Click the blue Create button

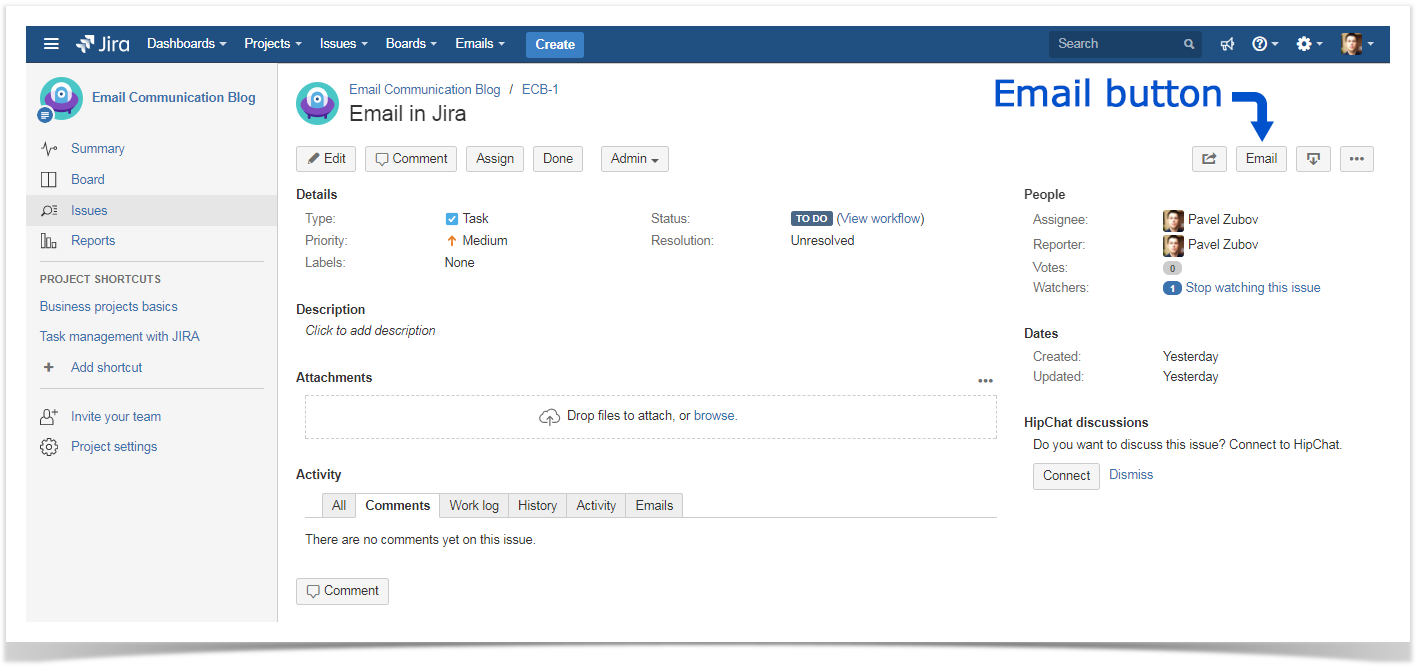tap(555, 44)
